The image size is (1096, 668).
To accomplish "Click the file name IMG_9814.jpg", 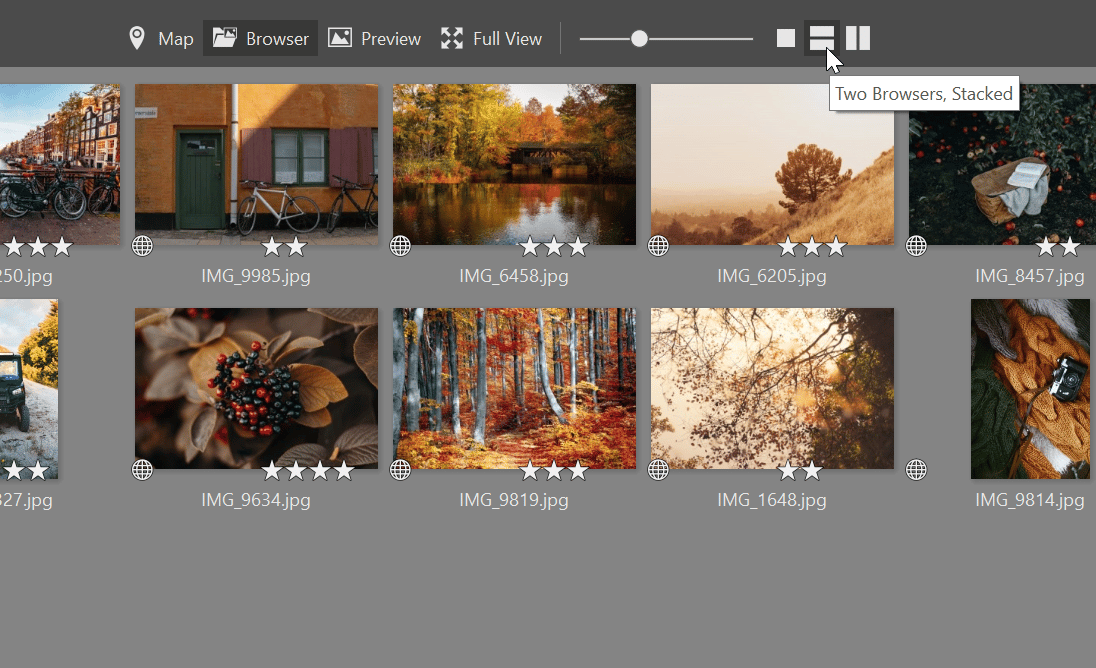I will coord(1030,500).
